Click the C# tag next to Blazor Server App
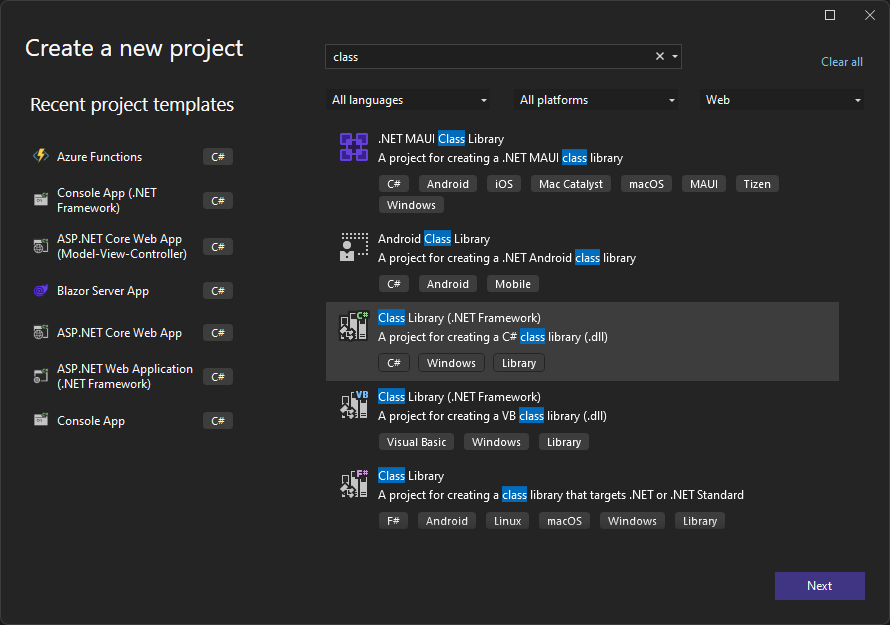The width and height of the screenshot is (890, 625). (x=218, y=291)
